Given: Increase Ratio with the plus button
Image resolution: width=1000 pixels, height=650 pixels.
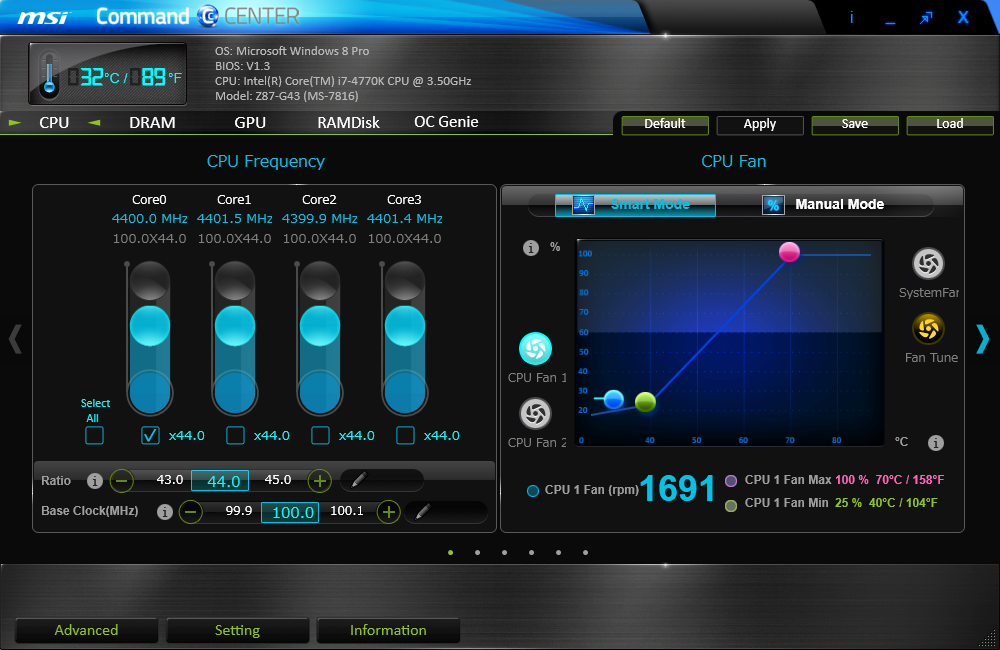Looking at the screenshot, I should pos(320,480).
